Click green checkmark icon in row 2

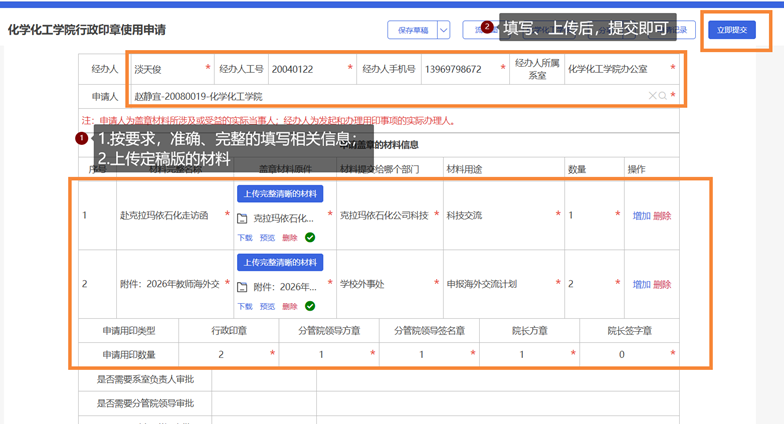310,306
